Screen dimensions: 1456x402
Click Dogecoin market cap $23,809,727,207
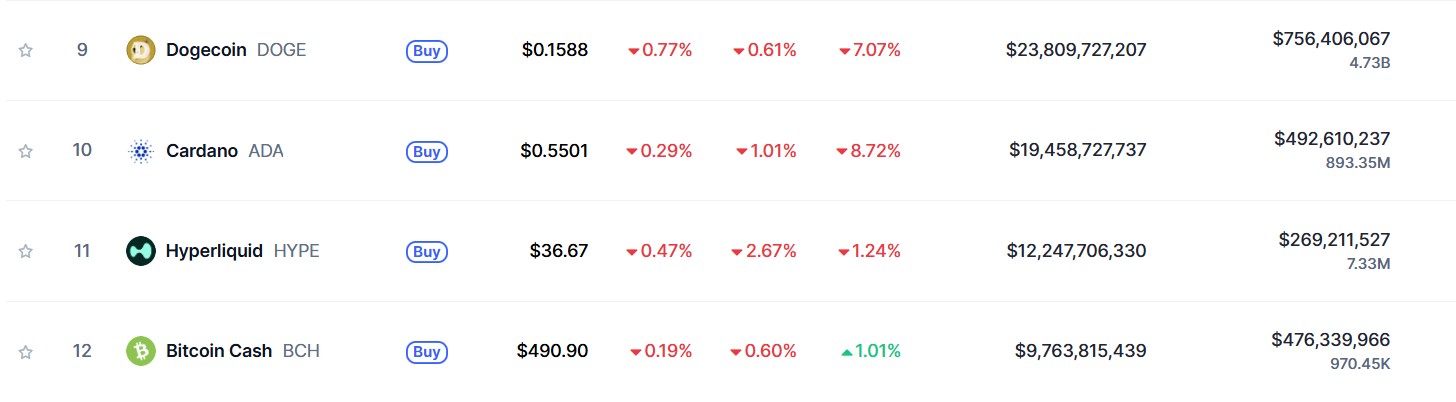(x=1076, y=50)
